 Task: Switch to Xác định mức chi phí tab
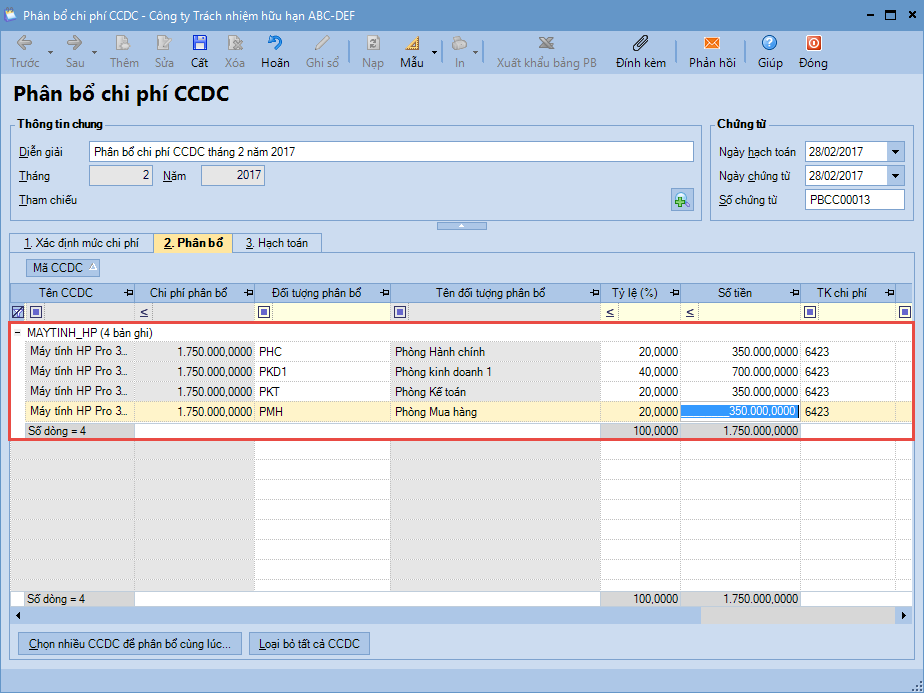[81, 243]
